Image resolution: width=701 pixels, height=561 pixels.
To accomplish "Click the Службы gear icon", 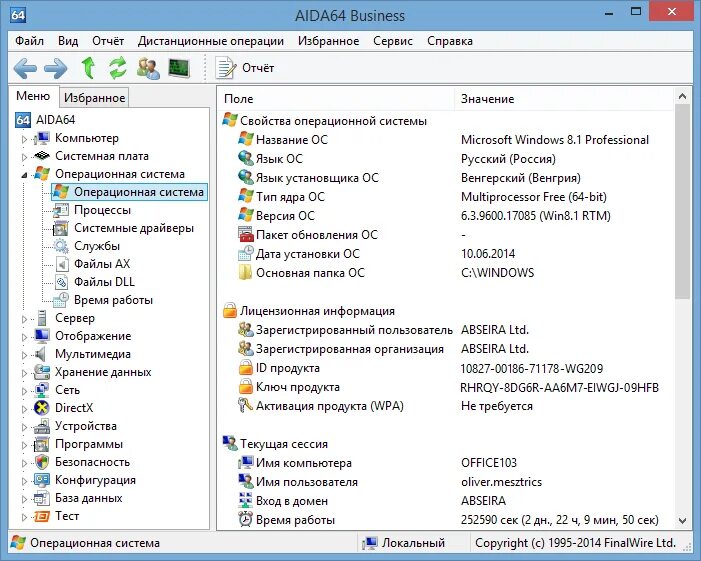I will [x=61, y=246].
